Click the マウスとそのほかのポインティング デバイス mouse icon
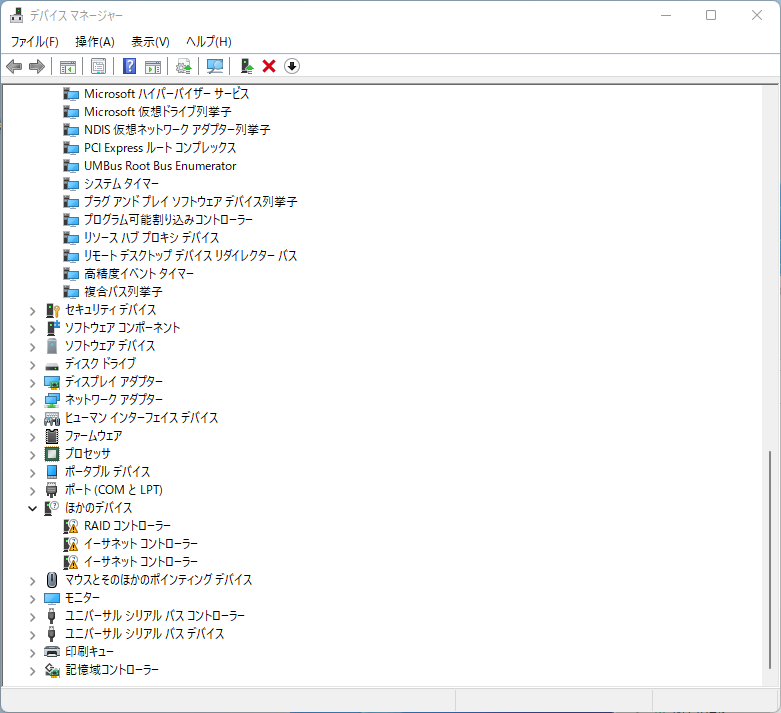781x713 pixels. 52,580
